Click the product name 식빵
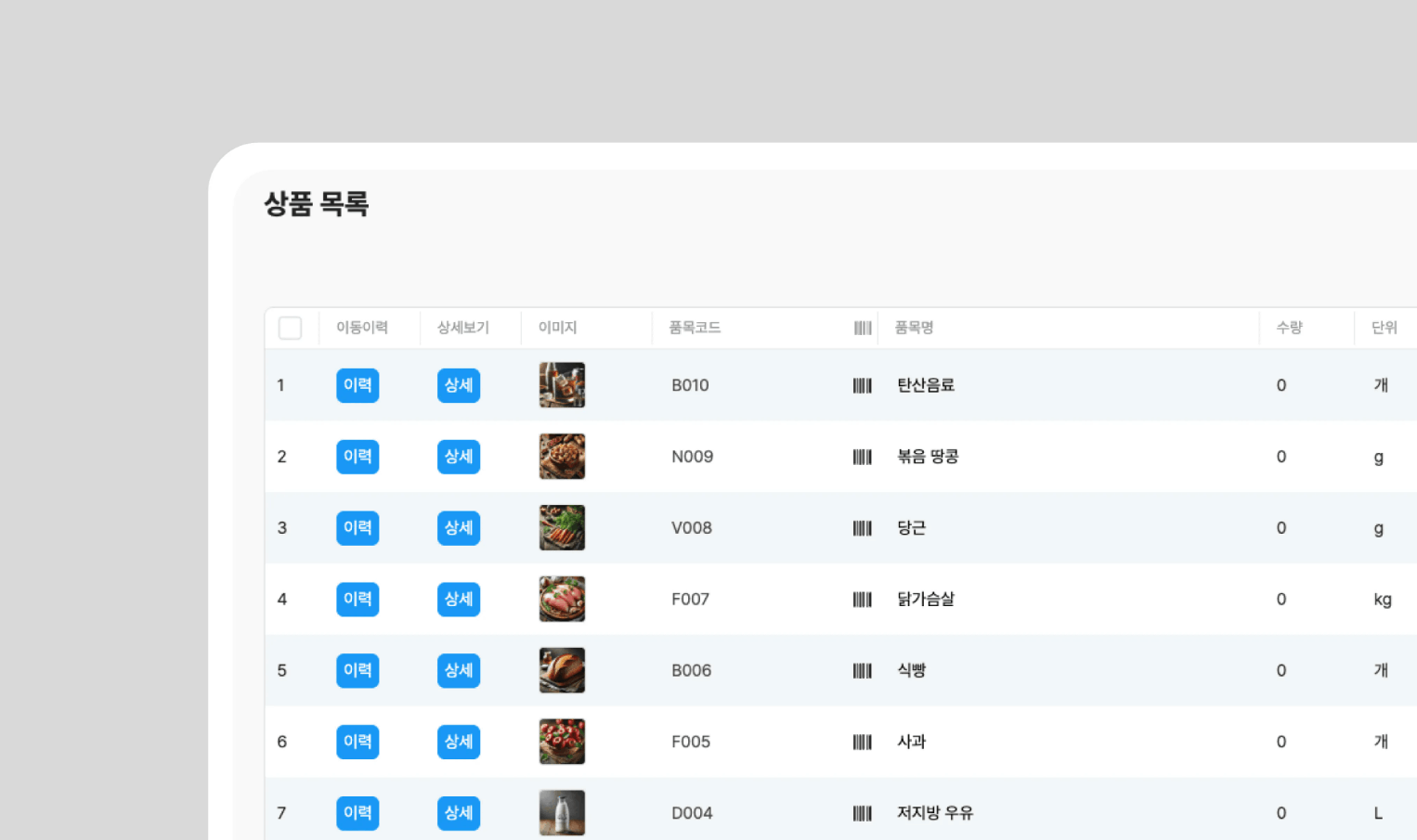Viewport: 1417px width, 840px height. click(x=912, y=670)
